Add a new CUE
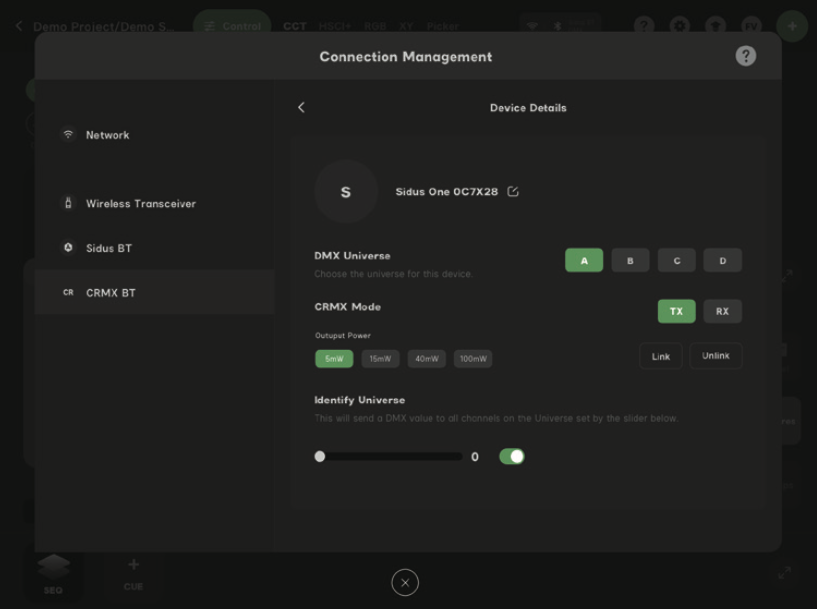817x609 pixels. click(132, 570)
